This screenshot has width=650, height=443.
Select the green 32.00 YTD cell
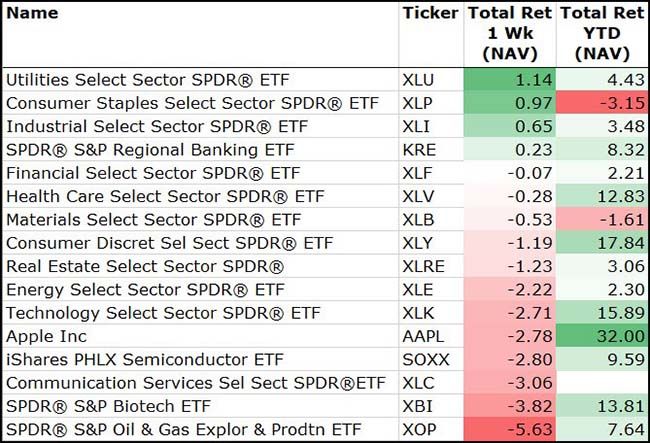[x=601, y=337]
